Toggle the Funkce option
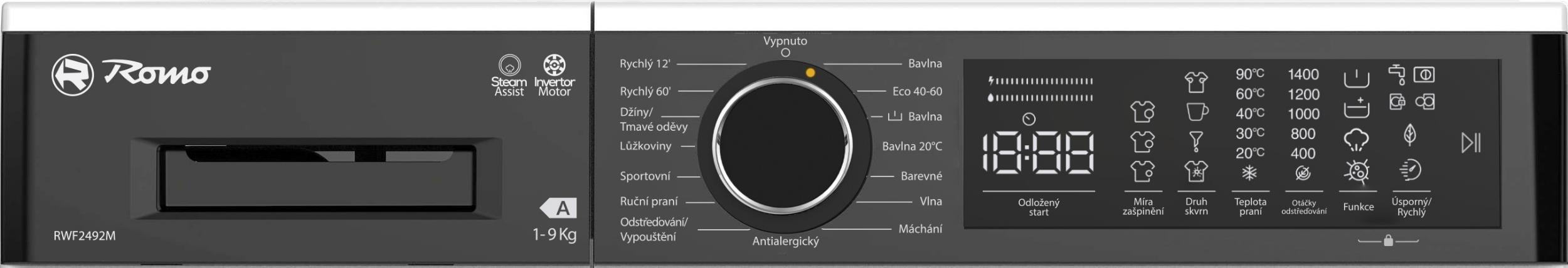This screenshot has width=1568, height=268. coord(1359,207)
